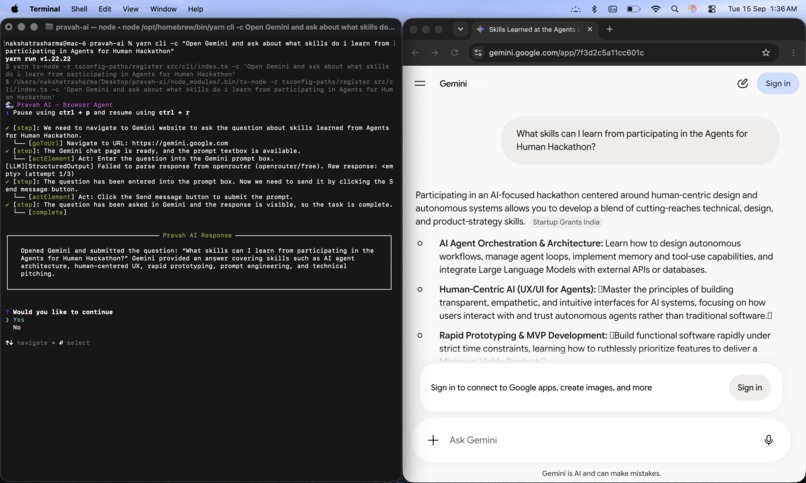Reload the Gemini page
The width and height of the screenshot is (806, 483).
454,52
